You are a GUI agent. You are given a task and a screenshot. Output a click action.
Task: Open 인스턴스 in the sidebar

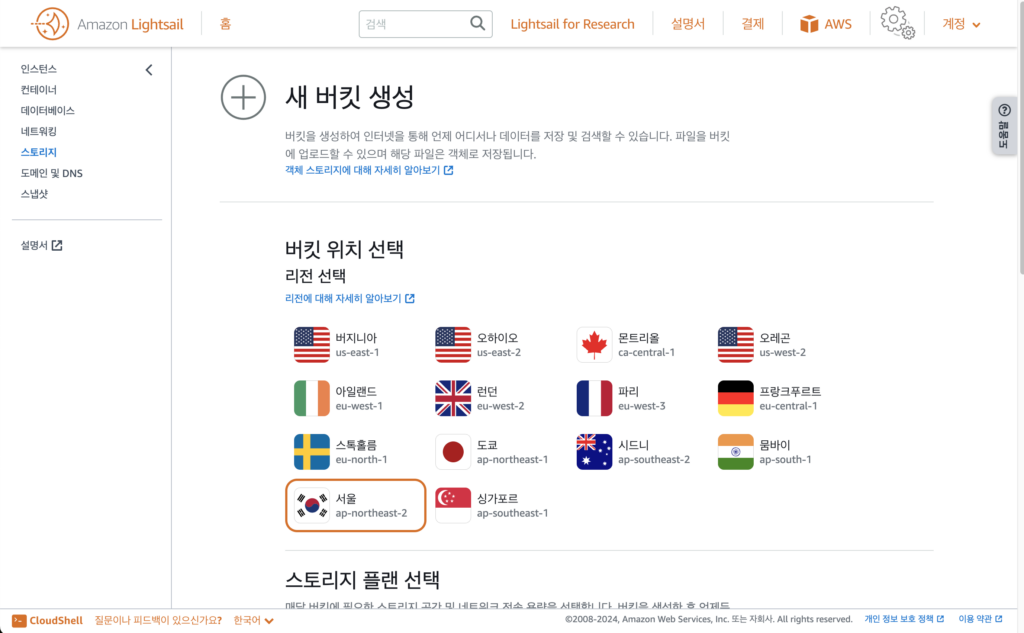[39, 69]
